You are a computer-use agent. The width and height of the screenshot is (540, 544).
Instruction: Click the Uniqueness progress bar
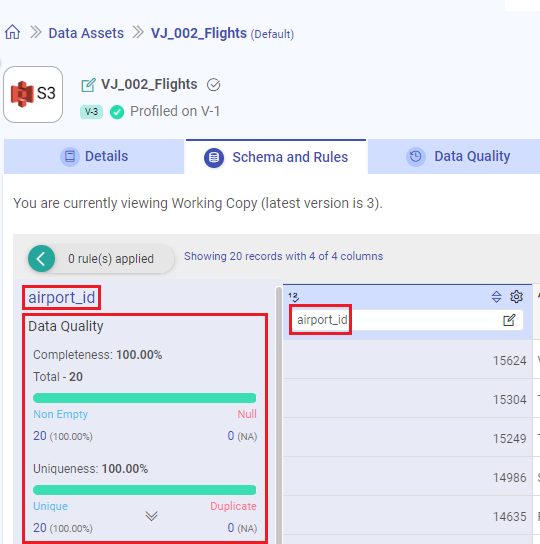[x=144, y=490]
